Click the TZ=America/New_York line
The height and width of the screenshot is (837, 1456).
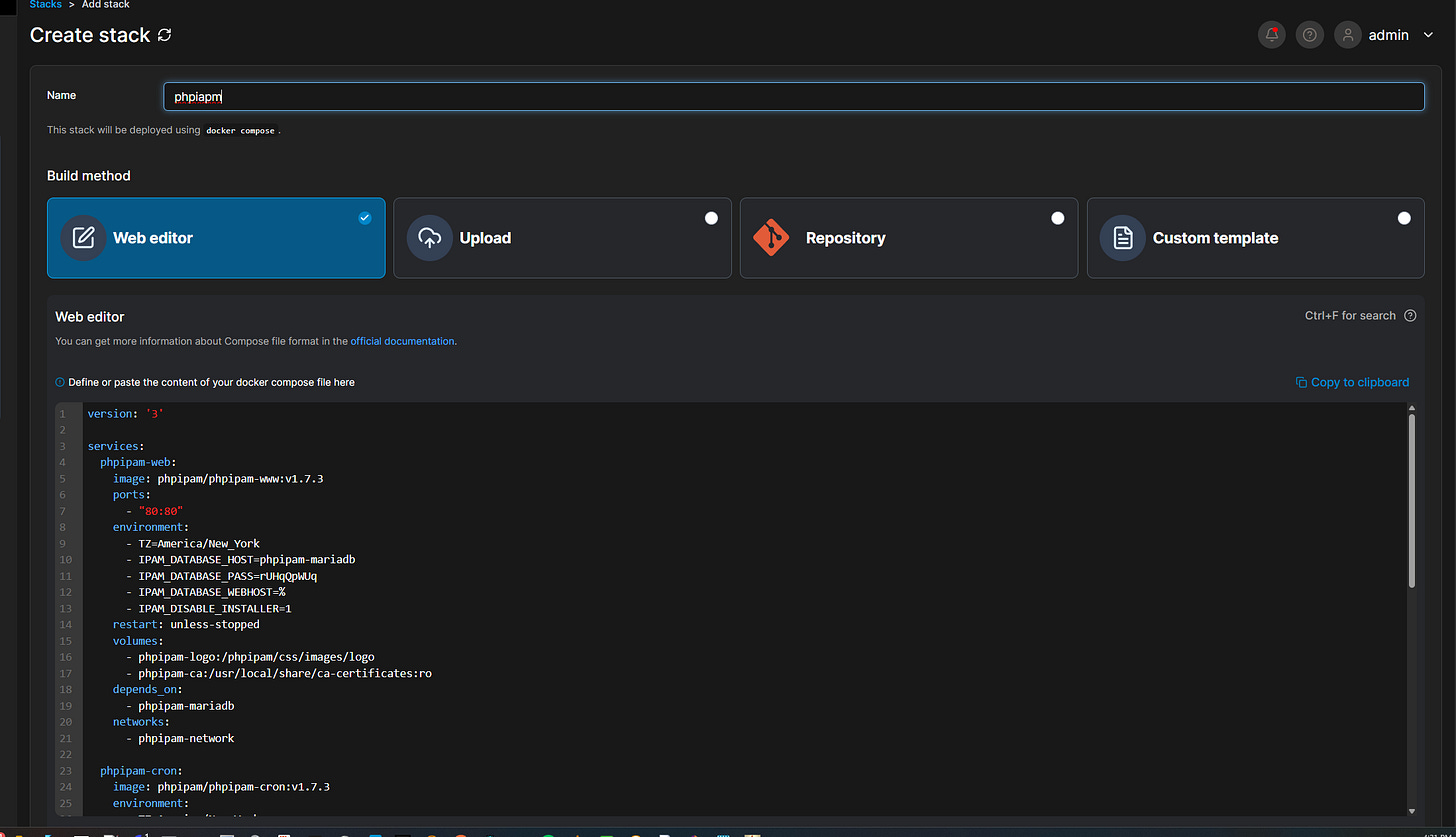click(x=193, y=544)
